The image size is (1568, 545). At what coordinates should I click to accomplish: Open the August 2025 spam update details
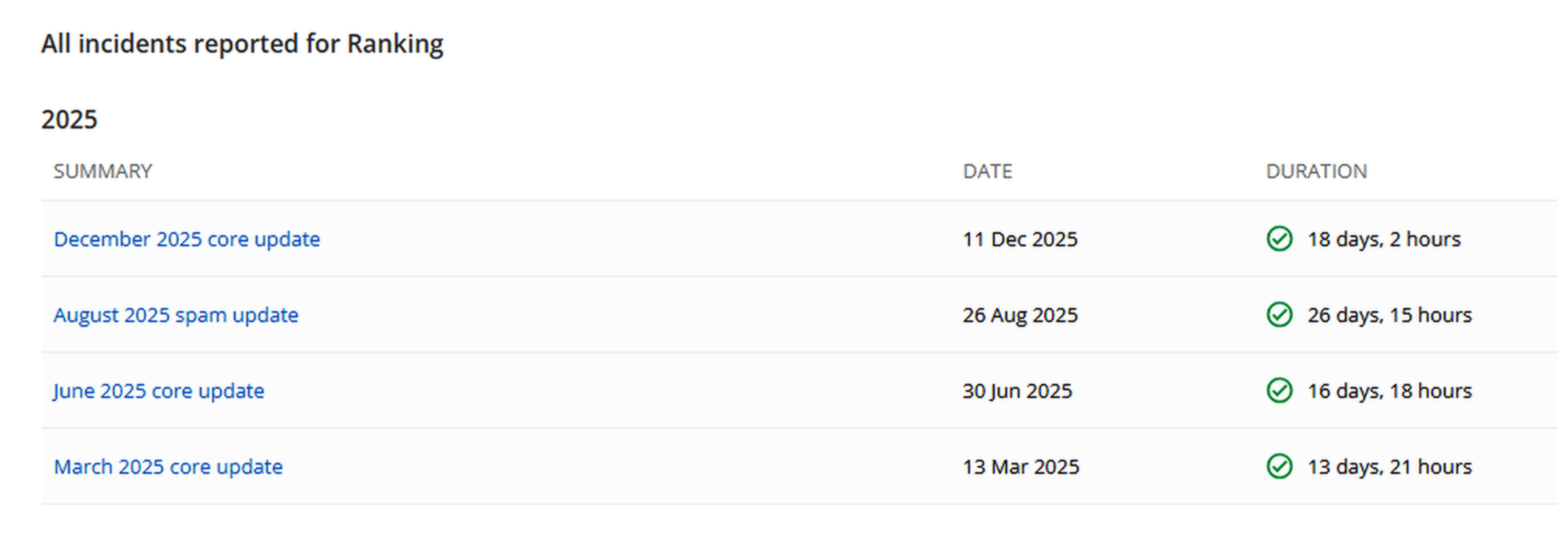coord(175,315)
